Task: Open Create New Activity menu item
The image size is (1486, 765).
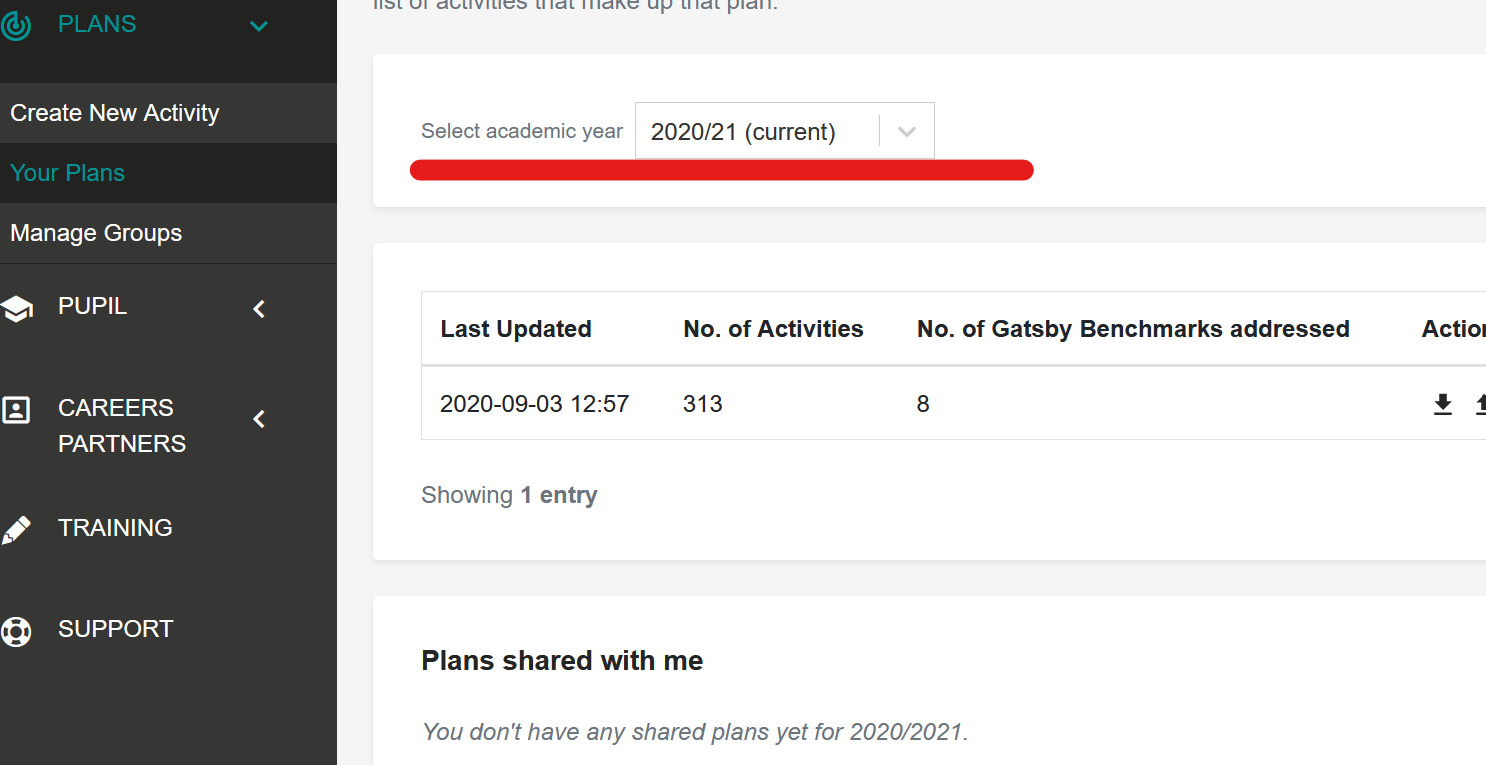Action: click(x=115, y=113)
